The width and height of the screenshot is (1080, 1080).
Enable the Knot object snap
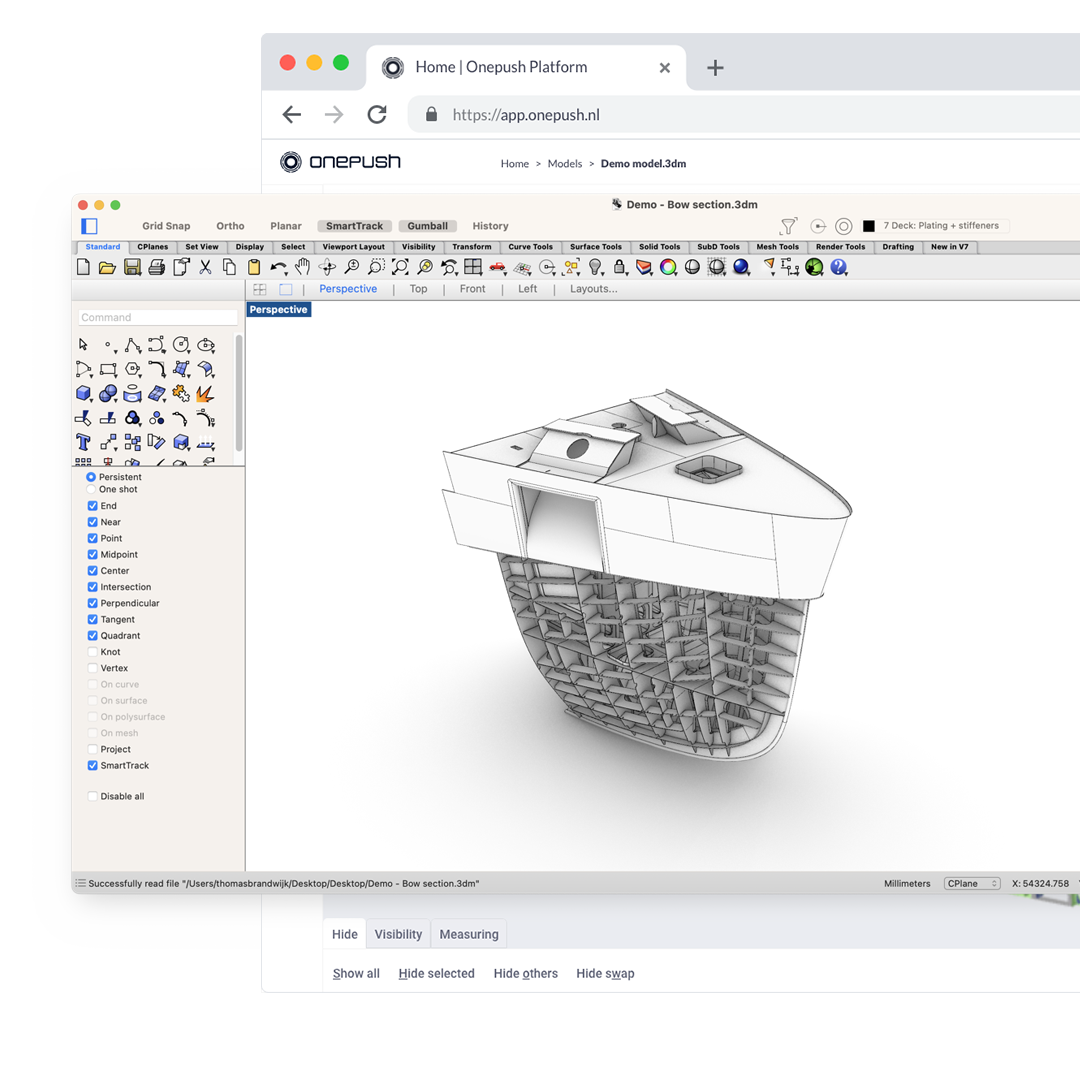click(x=94, y=651)
